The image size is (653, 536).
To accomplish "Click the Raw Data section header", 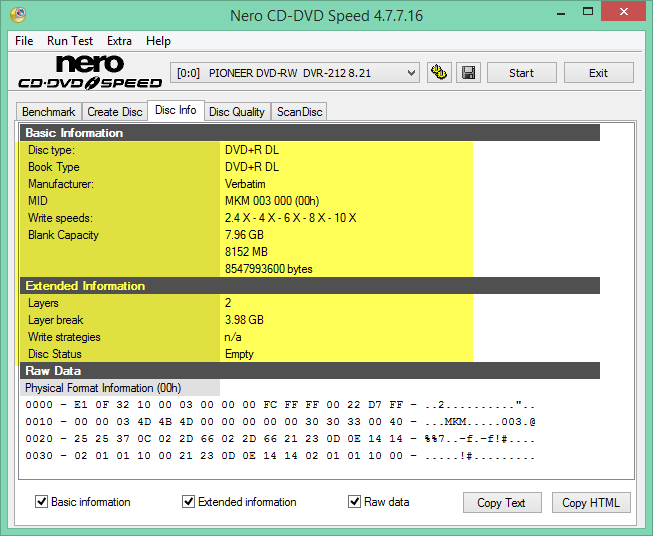I will [x=310, y=371].
